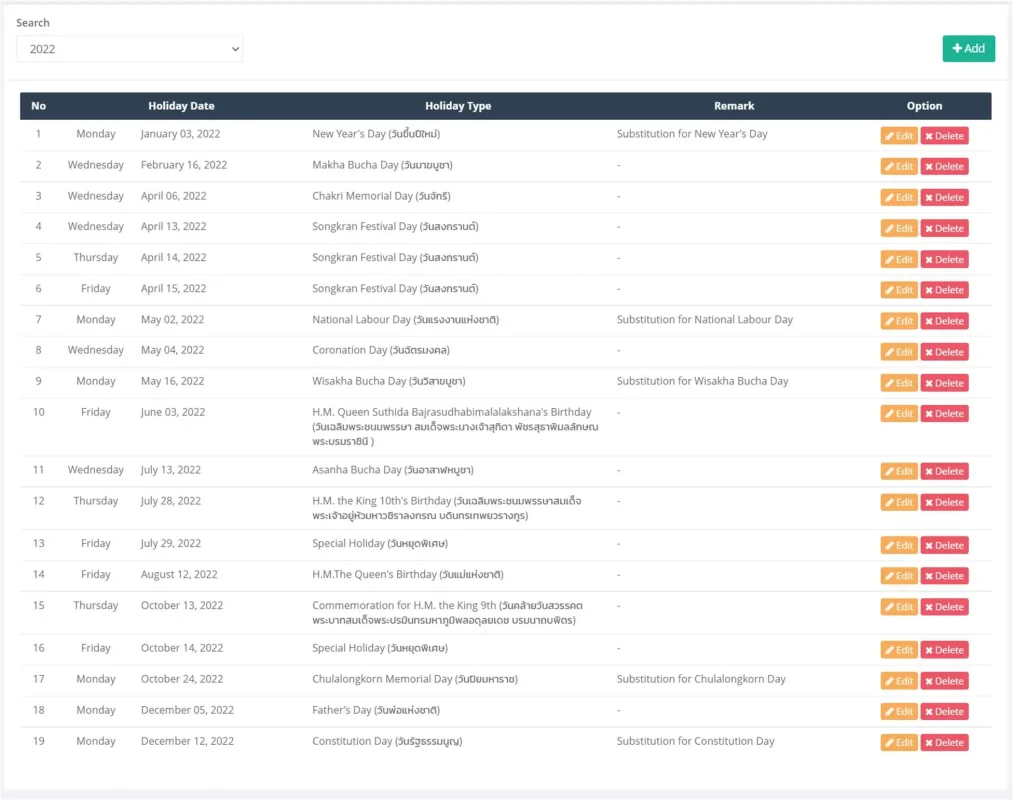This screenshot has height=800, width=1013.
Task: Edit Chulalongkorn Memorial Day entry
Action: (898, 681)
